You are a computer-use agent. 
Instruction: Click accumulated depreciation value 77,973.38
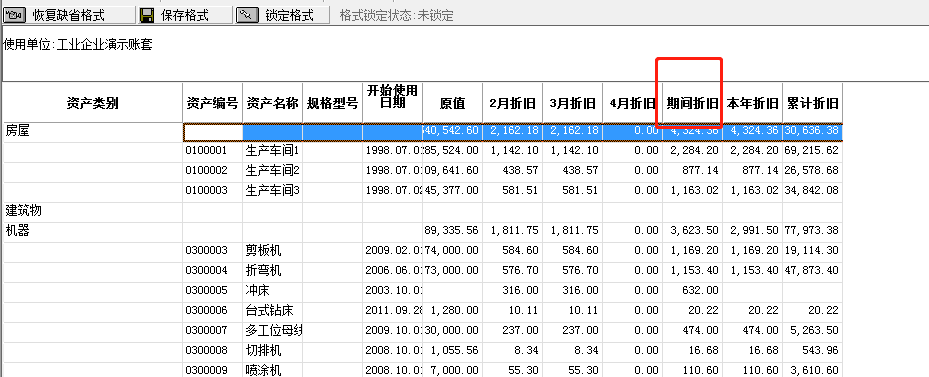(813, 231)
